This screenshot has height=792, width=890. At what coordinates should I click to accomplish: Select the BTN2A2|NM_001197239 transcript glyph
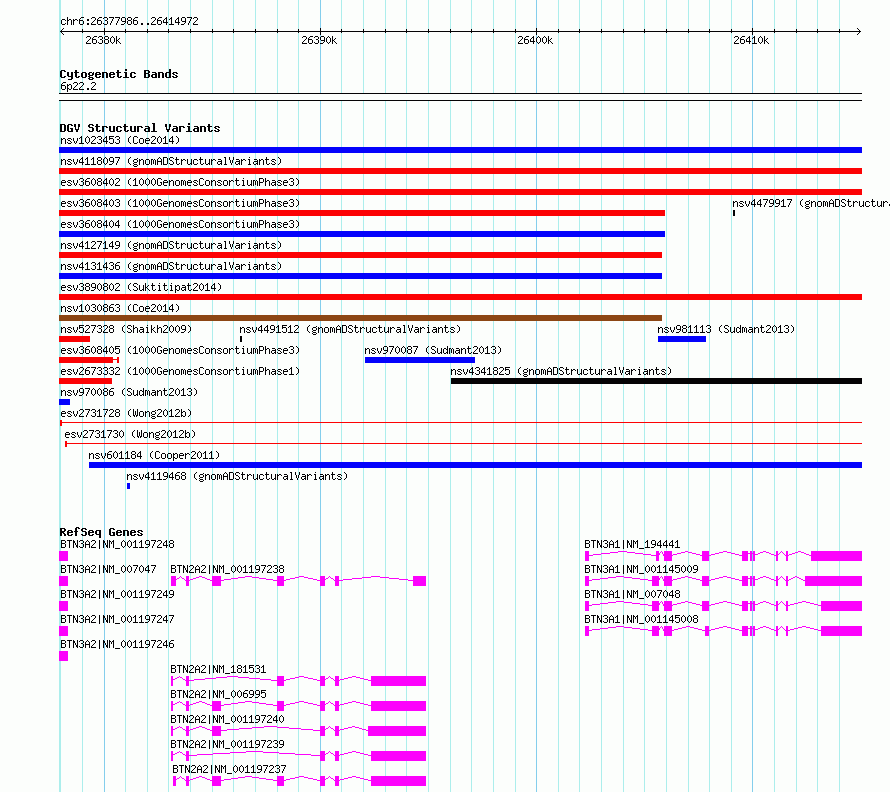(x=299, y=756)
